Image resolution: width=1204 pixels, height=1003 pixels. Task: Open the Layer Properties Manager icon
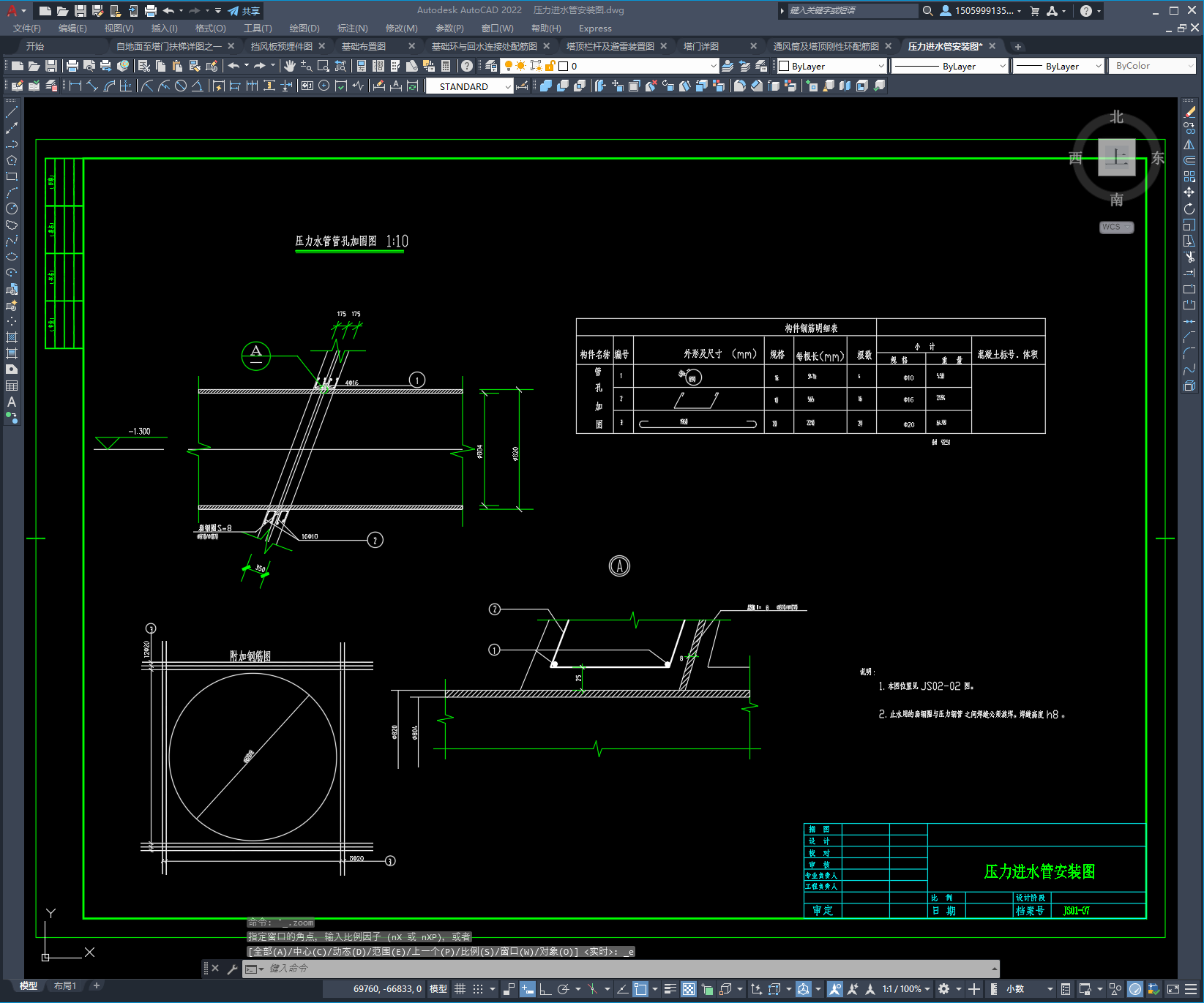(x=491, y=66)
